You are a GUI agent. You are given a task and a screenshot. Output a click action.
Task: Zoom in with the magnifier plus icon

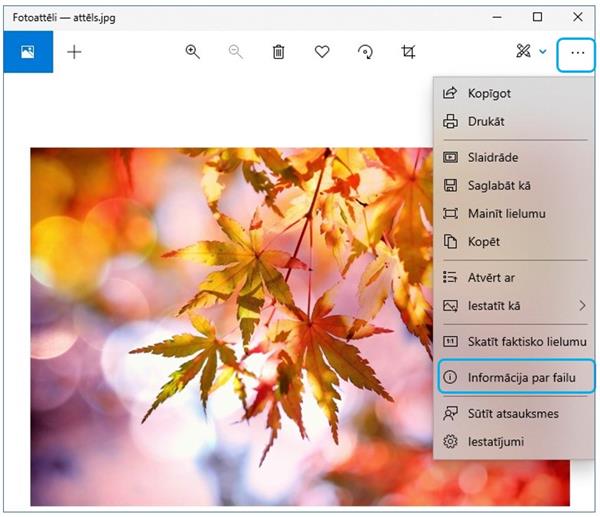192,52
